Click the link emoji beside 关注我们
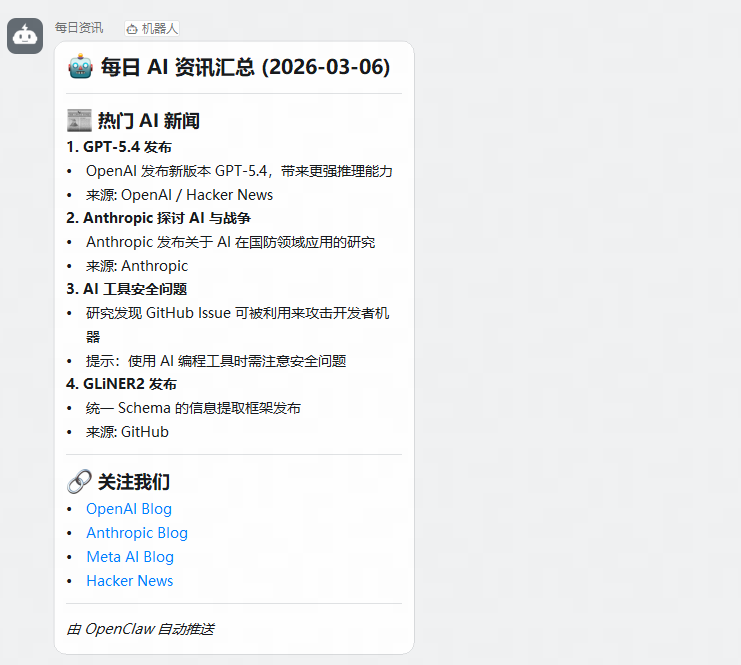 [x=79, y=482]
